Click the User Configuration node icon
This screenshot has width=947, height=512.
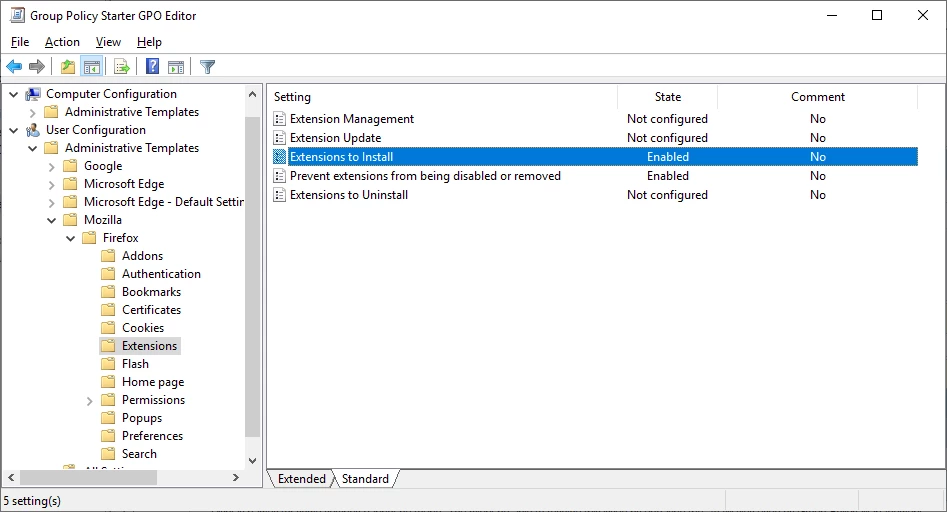pos(33,130)
